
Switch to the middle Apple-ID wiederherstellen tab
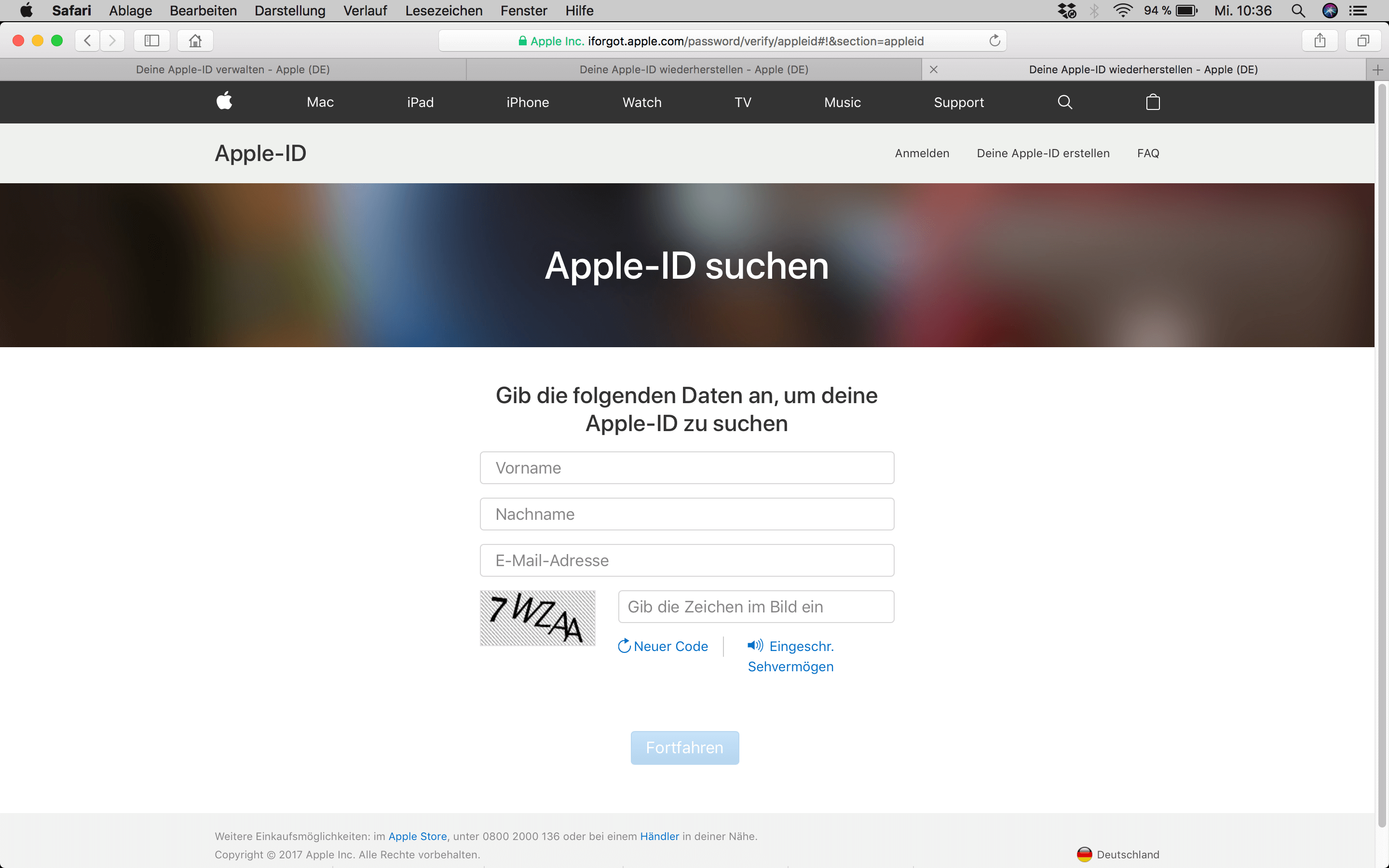click(694, 69)
